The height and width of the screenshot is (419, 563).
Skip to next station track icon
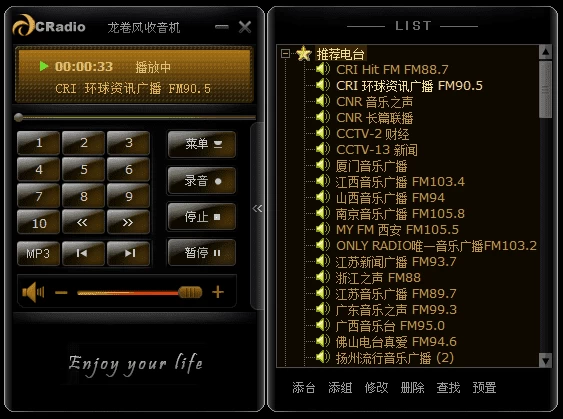point(128,253)
